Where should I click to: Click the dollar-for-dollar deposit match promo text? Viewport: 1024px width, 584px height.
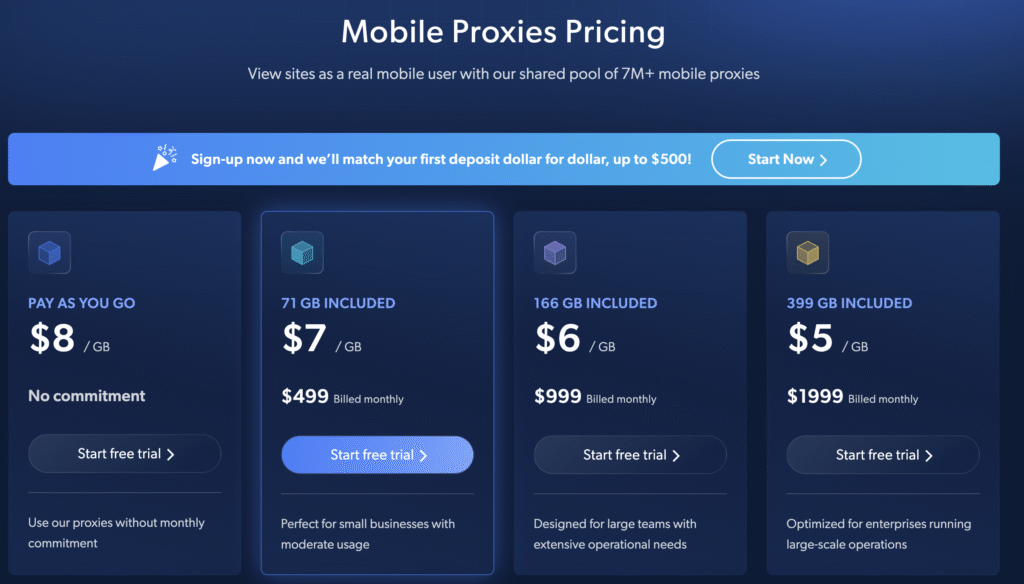tap(441, 159)
